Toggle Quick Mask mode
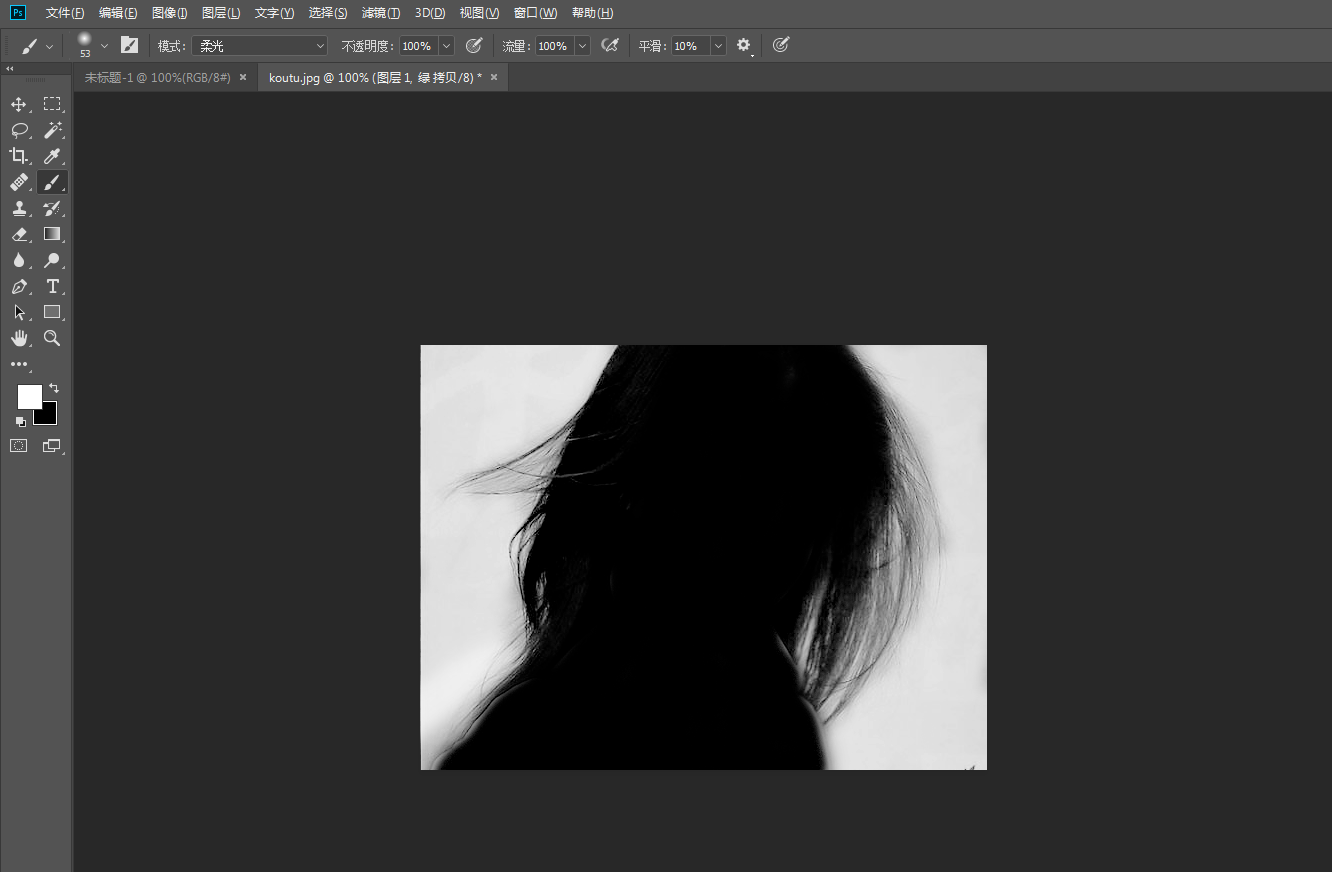 pos(19,446)
